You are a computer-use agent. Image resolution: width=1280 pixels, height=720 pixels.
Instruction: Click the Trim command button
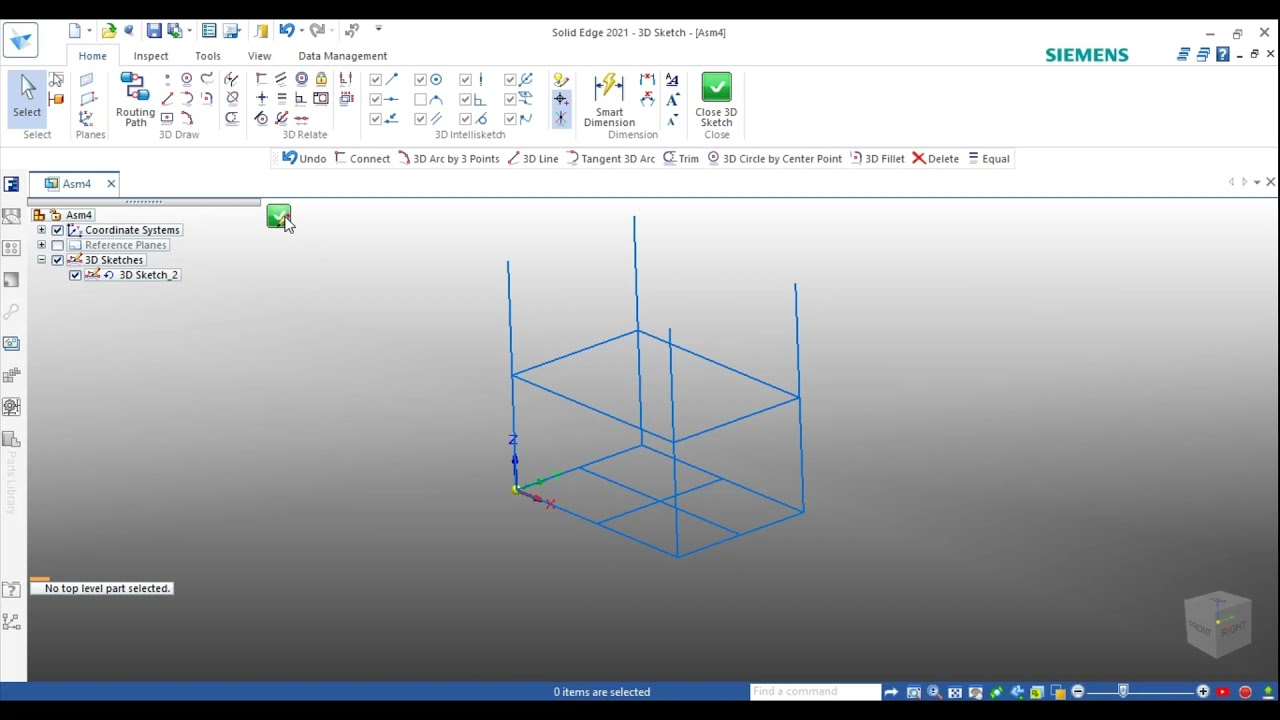(681, 158)
